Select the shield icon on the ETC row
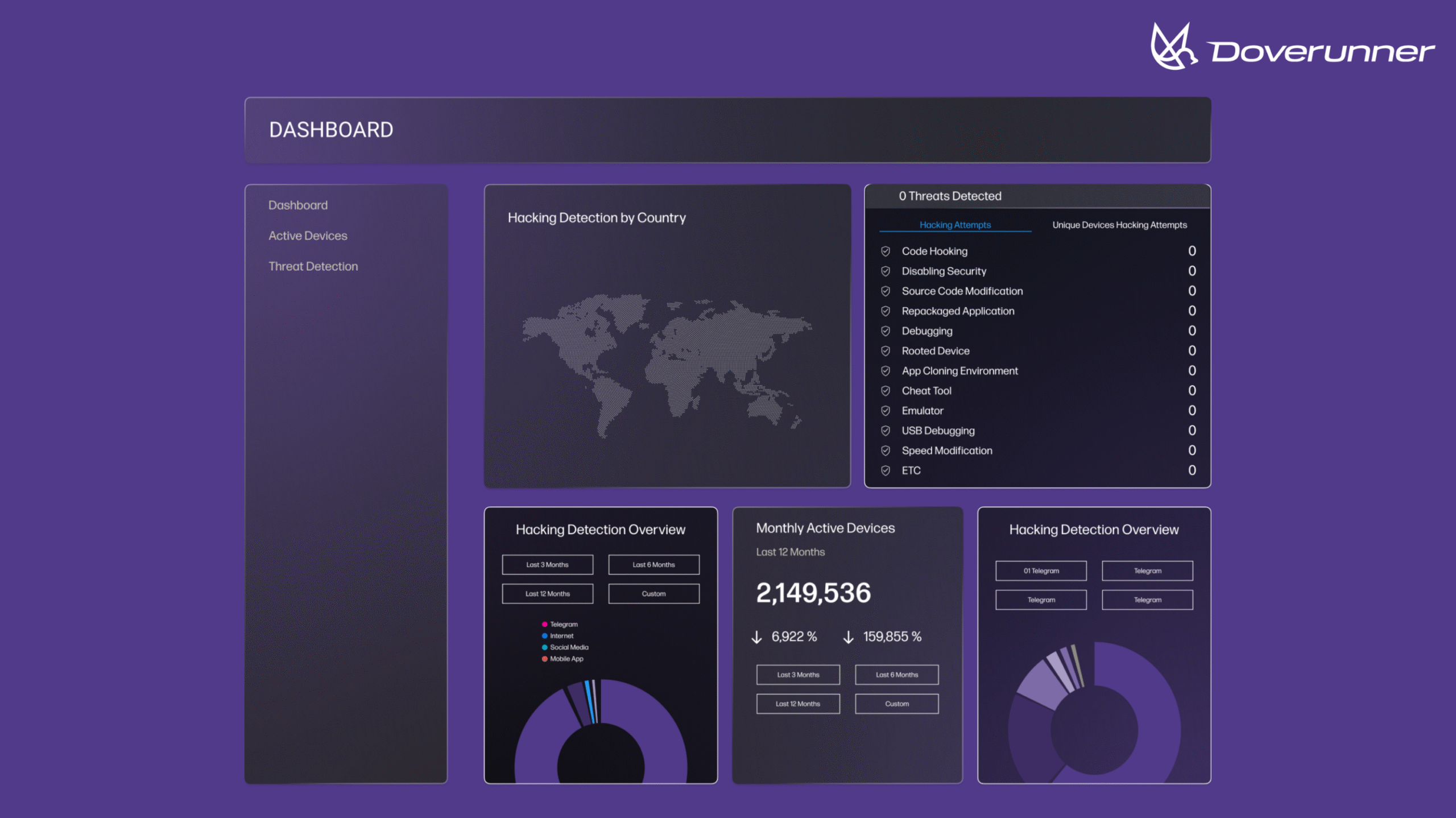 coord(886,470)
